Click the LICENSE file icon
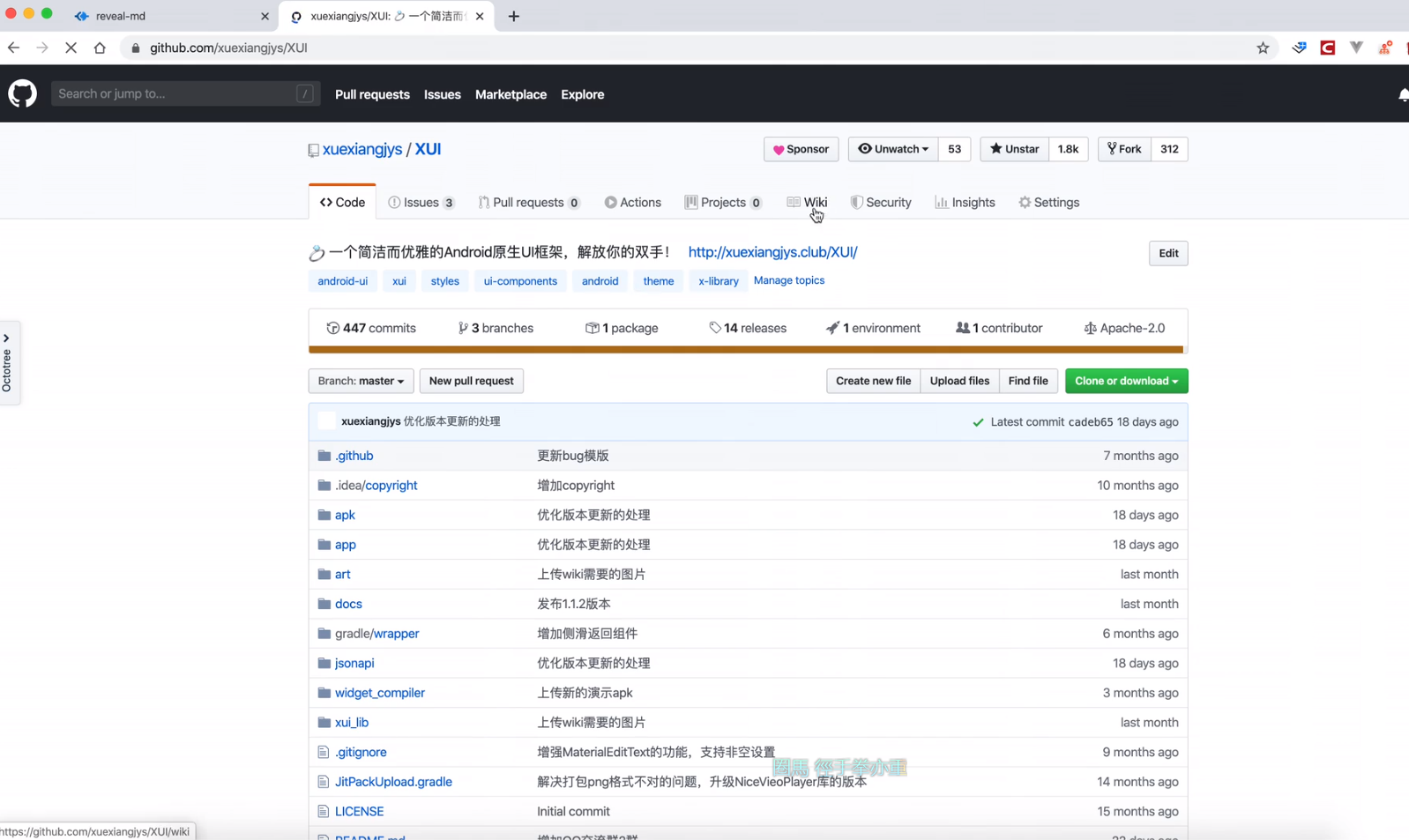1409x840 pixels. coord(324,811)
